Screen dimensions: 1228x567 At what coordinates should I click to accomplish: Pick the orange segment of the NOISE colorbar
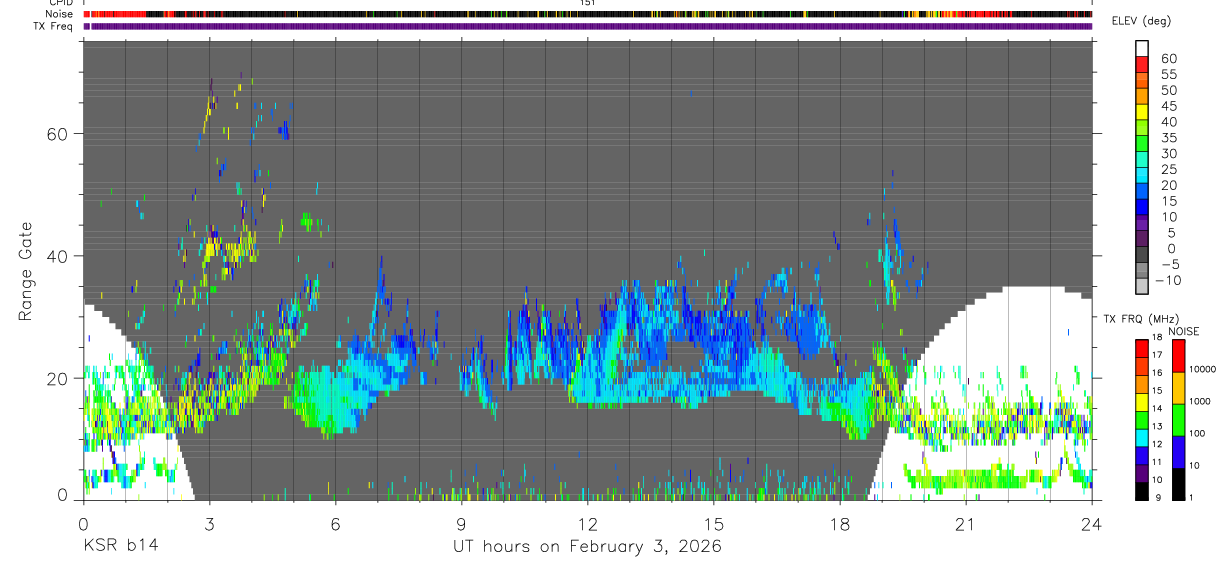(1177, 387)
